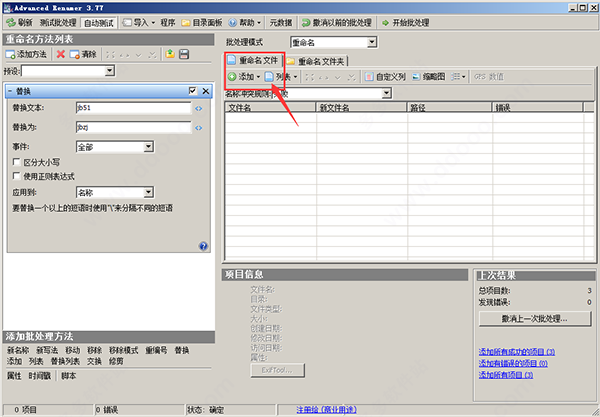Click the 自定义列 custom columns icon
Image resolution: width=600 pixels, height=417 pixels.
(x=369, y=77)
